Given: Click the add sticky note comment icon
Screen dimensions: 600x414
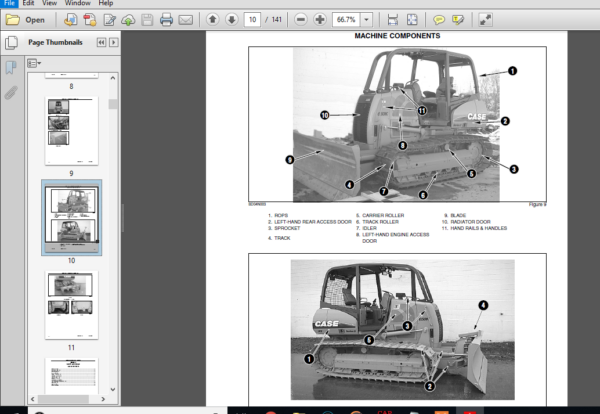Looking at the screenshot, I should 439,20.
